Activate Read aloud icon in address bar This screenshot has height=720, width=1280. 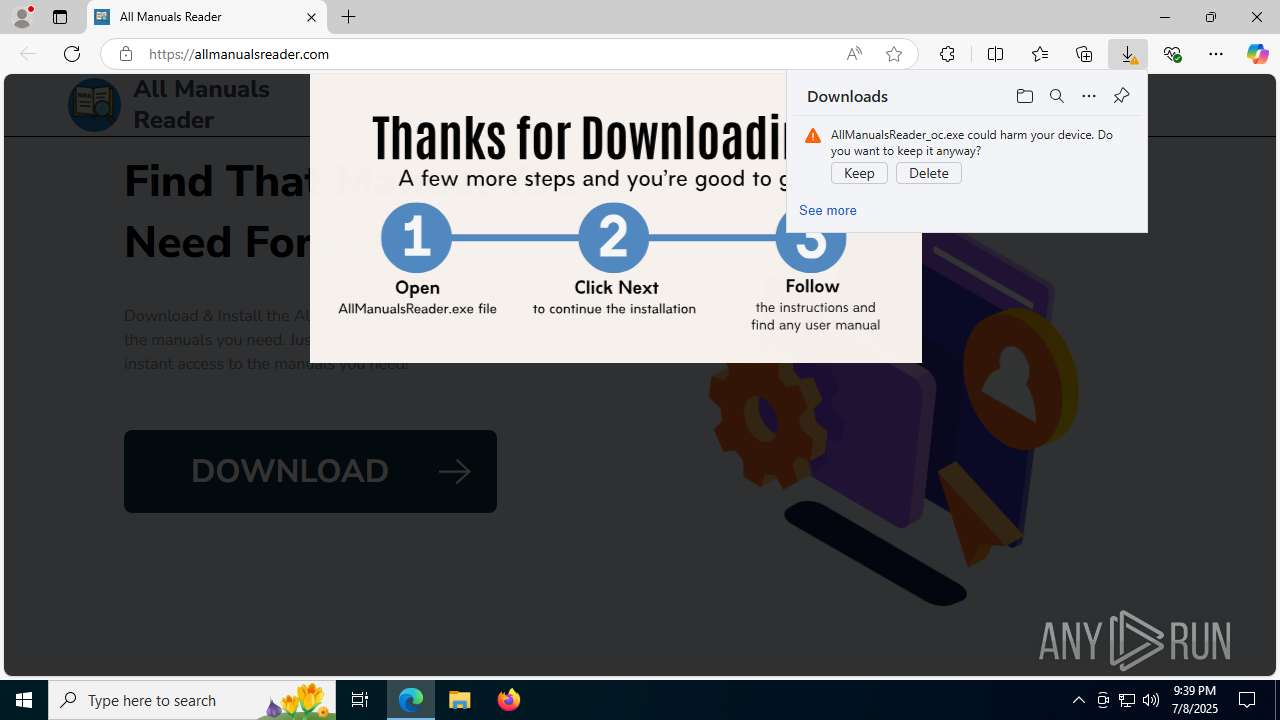(854, 54)
